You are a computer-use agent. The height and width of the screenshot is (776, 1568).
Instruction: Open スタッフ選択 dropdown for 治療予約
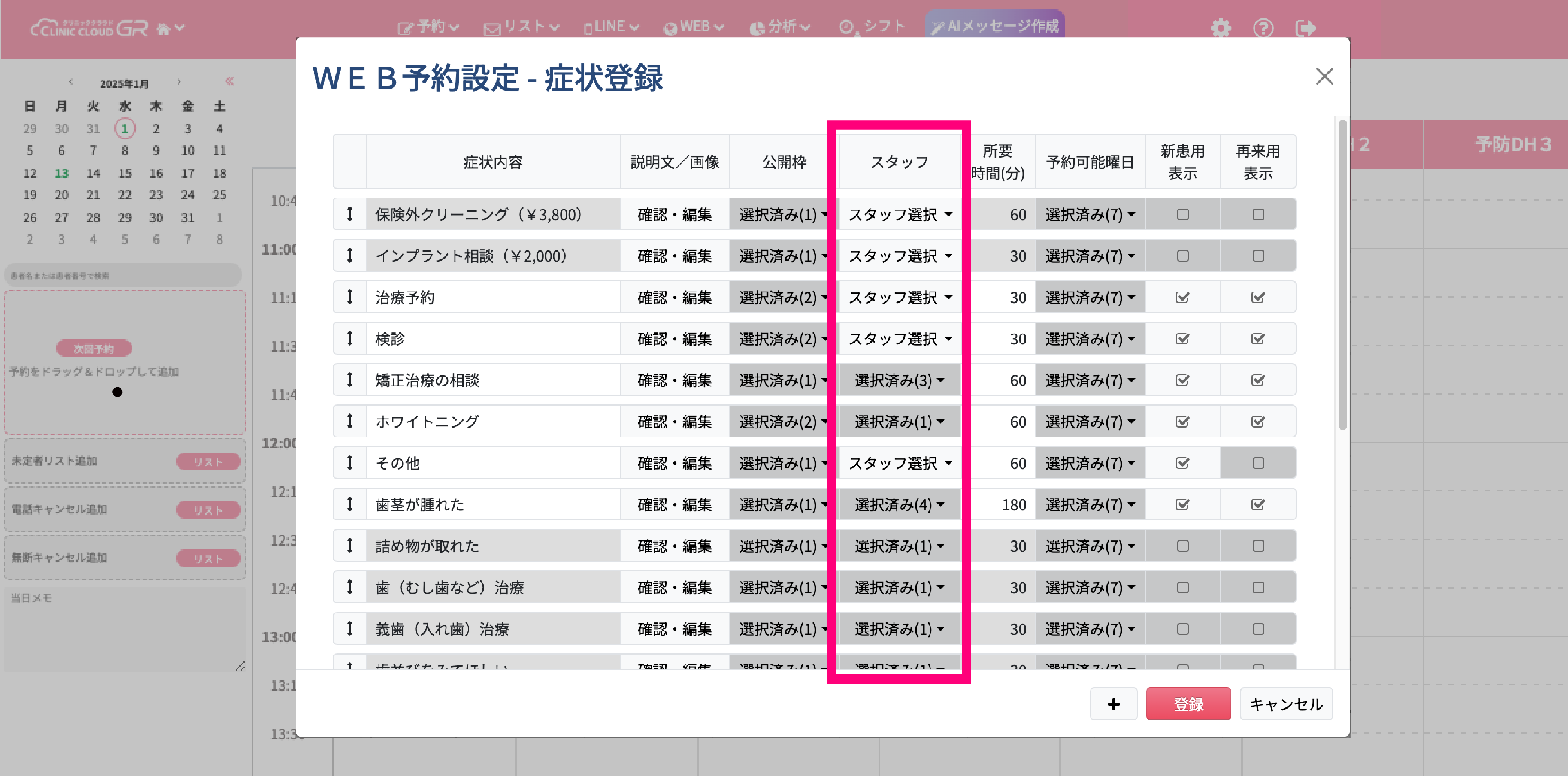pos(899,297)
